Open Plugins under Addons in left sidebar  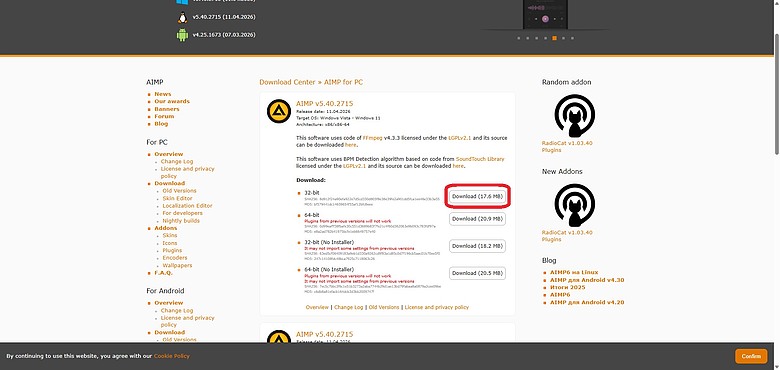tap(172, 251)
